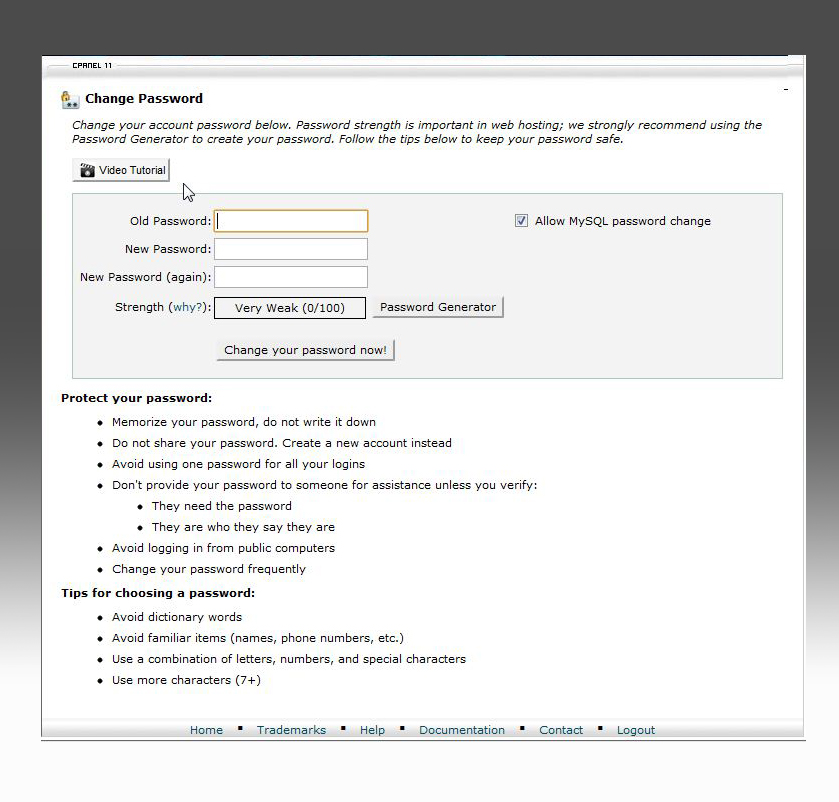Click the camera icon on Video Tutorial
Viewport: 839px width, 802px height.
87,170
